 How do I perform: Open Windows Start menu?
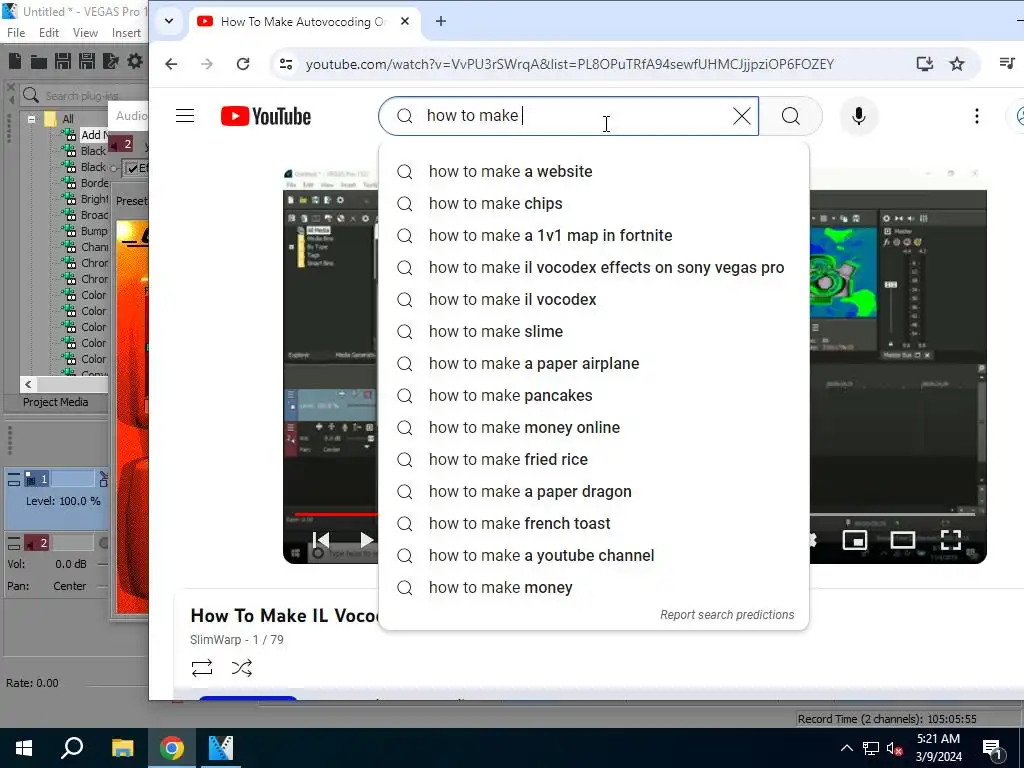coord(24,748)
